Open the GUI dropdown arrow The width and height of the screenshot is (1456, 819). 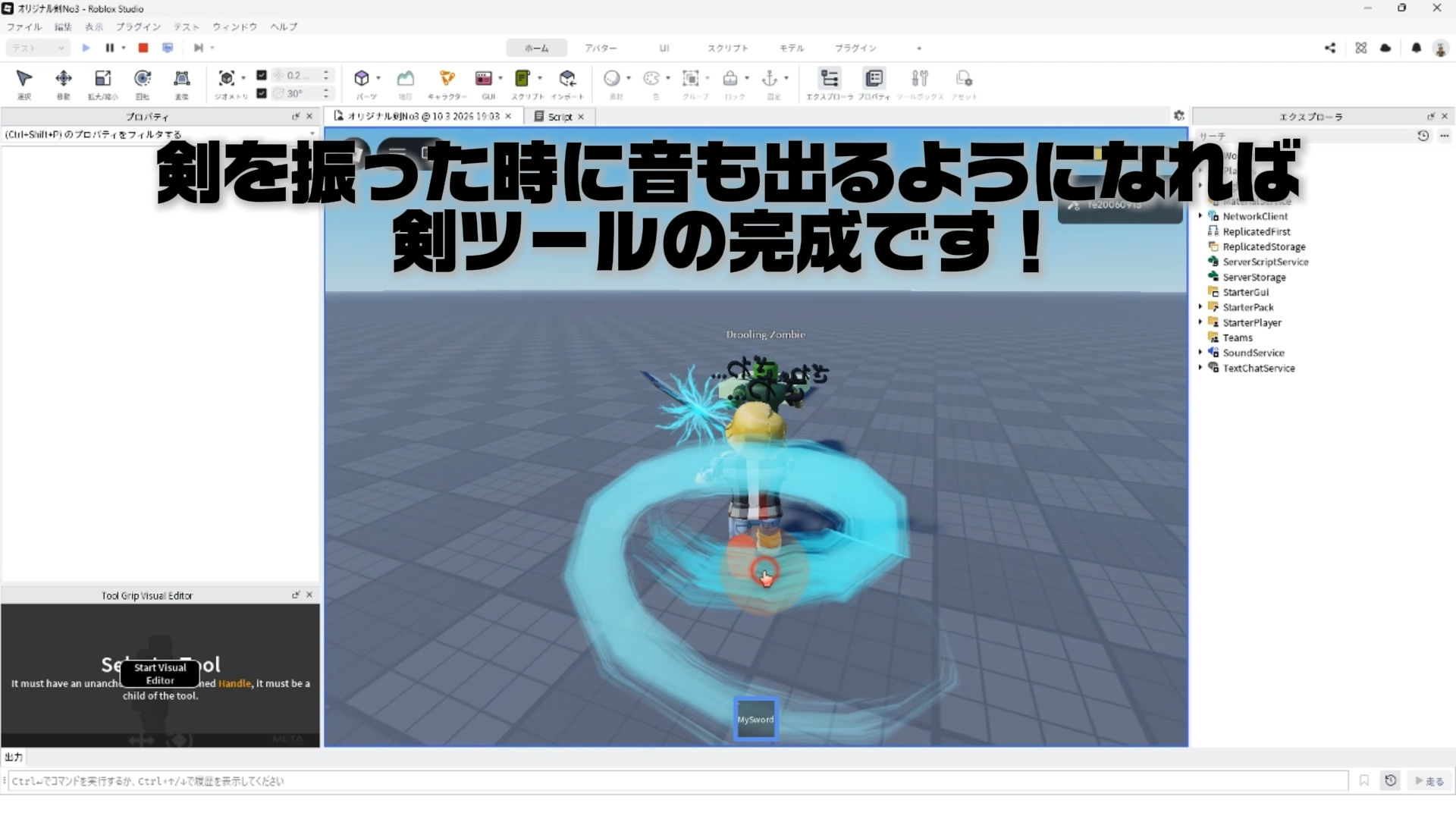pos(500,78)
